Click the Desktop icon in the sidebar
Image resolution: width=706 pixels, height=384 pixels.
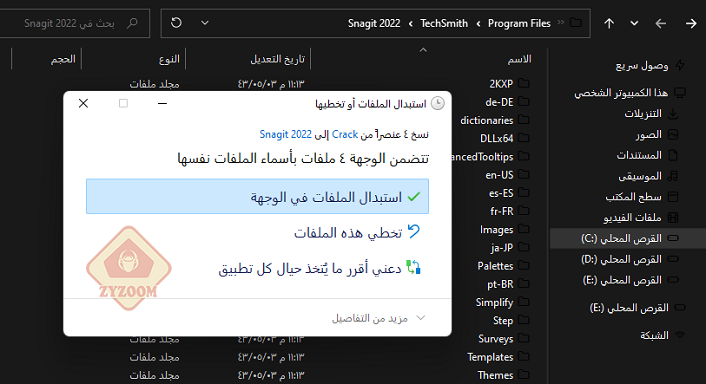point(673,197)
